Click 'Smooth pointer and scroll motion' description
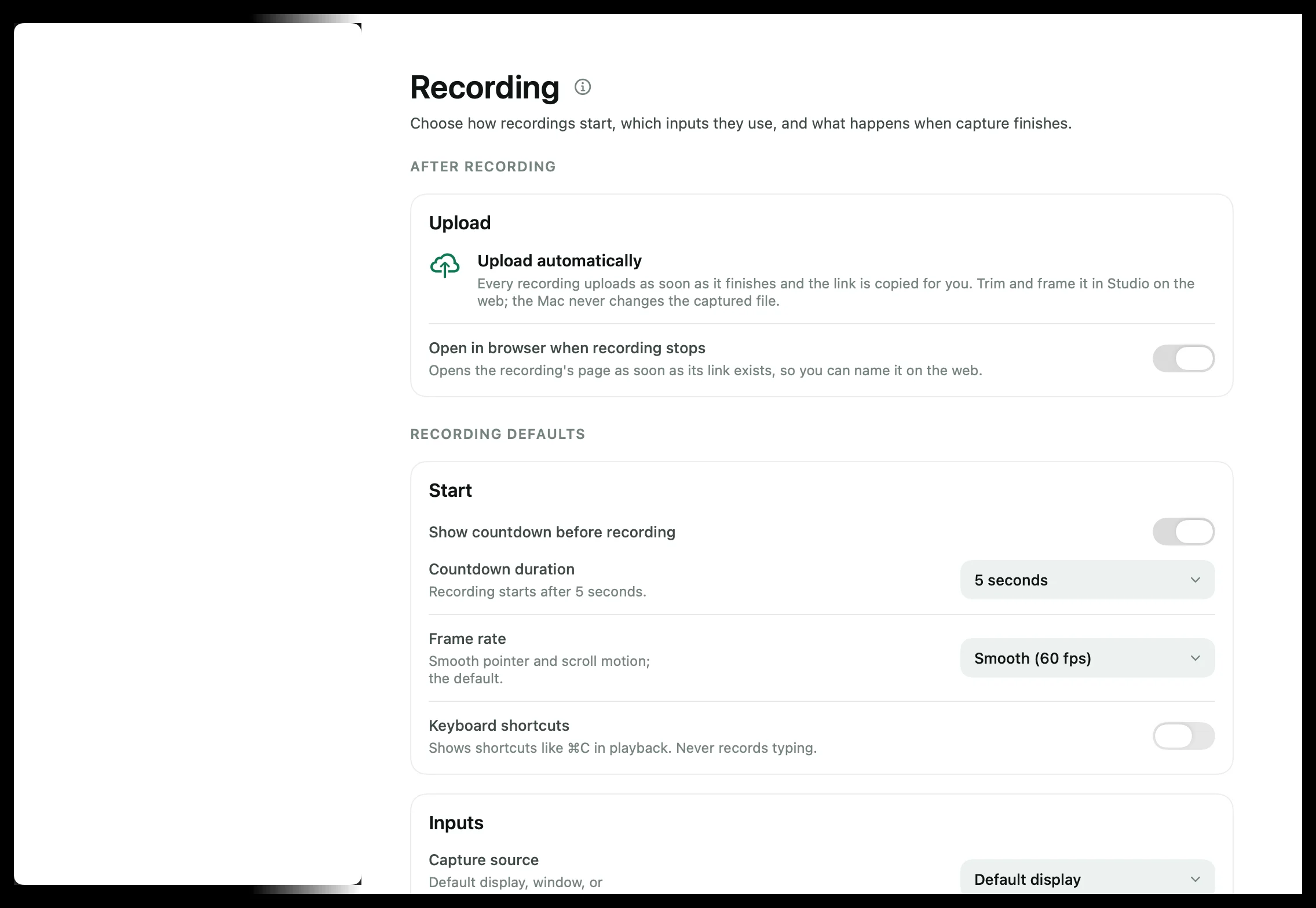1316x908 pixels. point(539,669)
